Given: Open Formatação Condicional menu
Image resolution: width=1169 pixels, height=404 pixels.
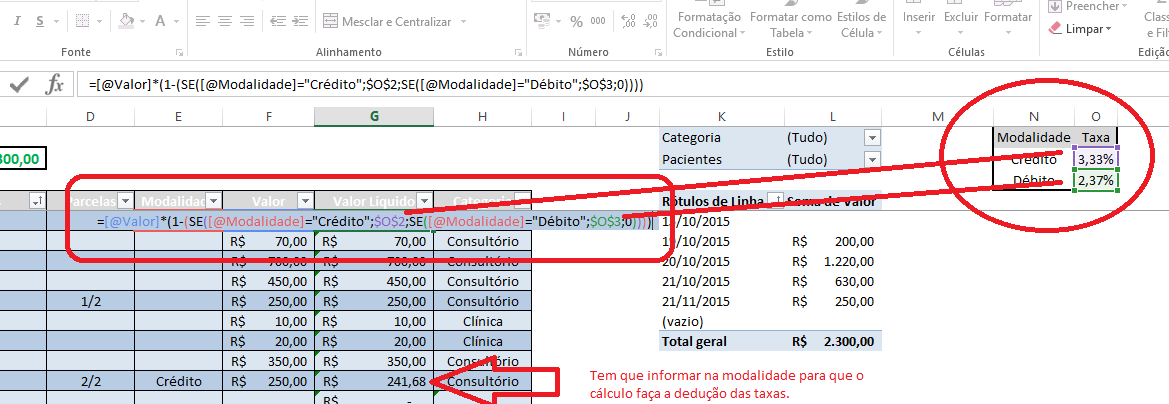Looking at the screenshot, I should coord(708,25).
